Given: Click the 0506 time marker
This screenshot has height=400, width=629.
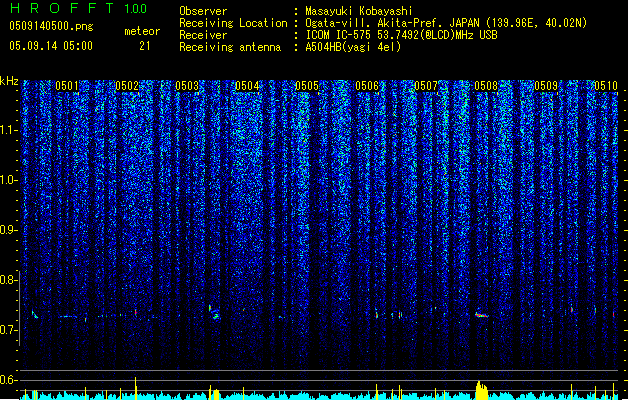Looking at the screenshot, I should 367,86.
